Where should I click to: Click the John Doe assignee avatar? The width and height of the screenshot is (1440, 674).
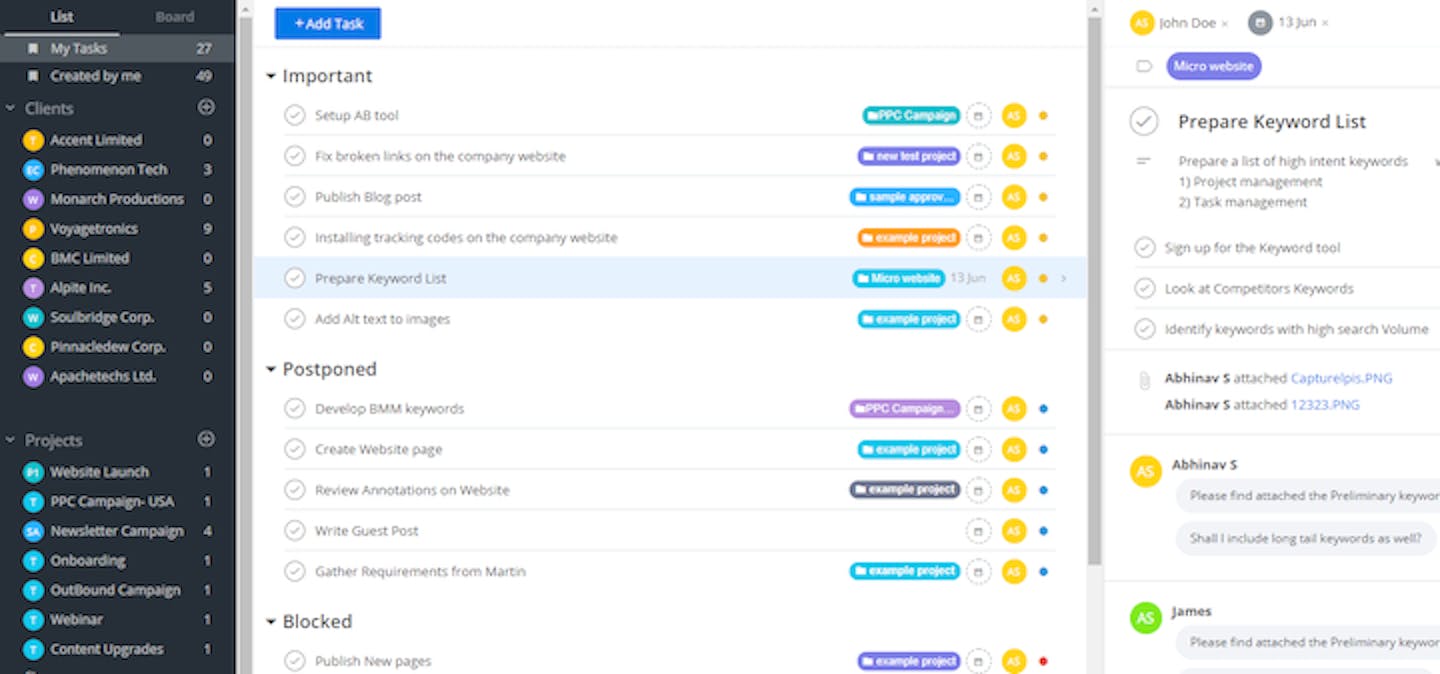(1142, 23)
